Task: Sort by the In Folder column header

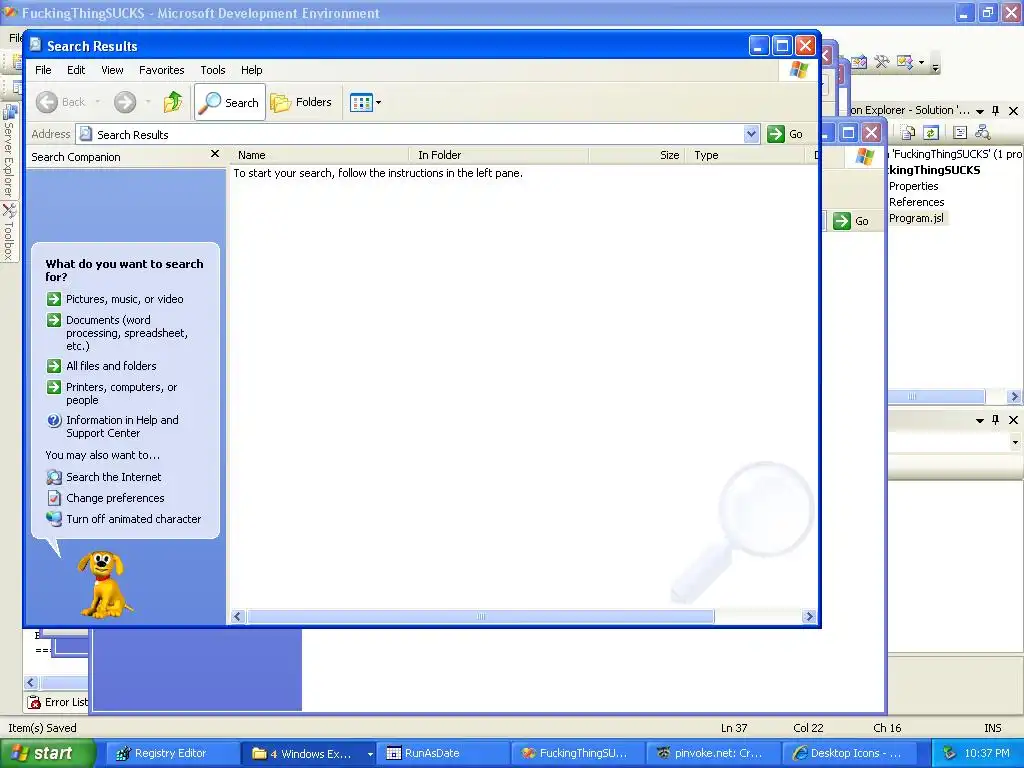Action: 500,155
